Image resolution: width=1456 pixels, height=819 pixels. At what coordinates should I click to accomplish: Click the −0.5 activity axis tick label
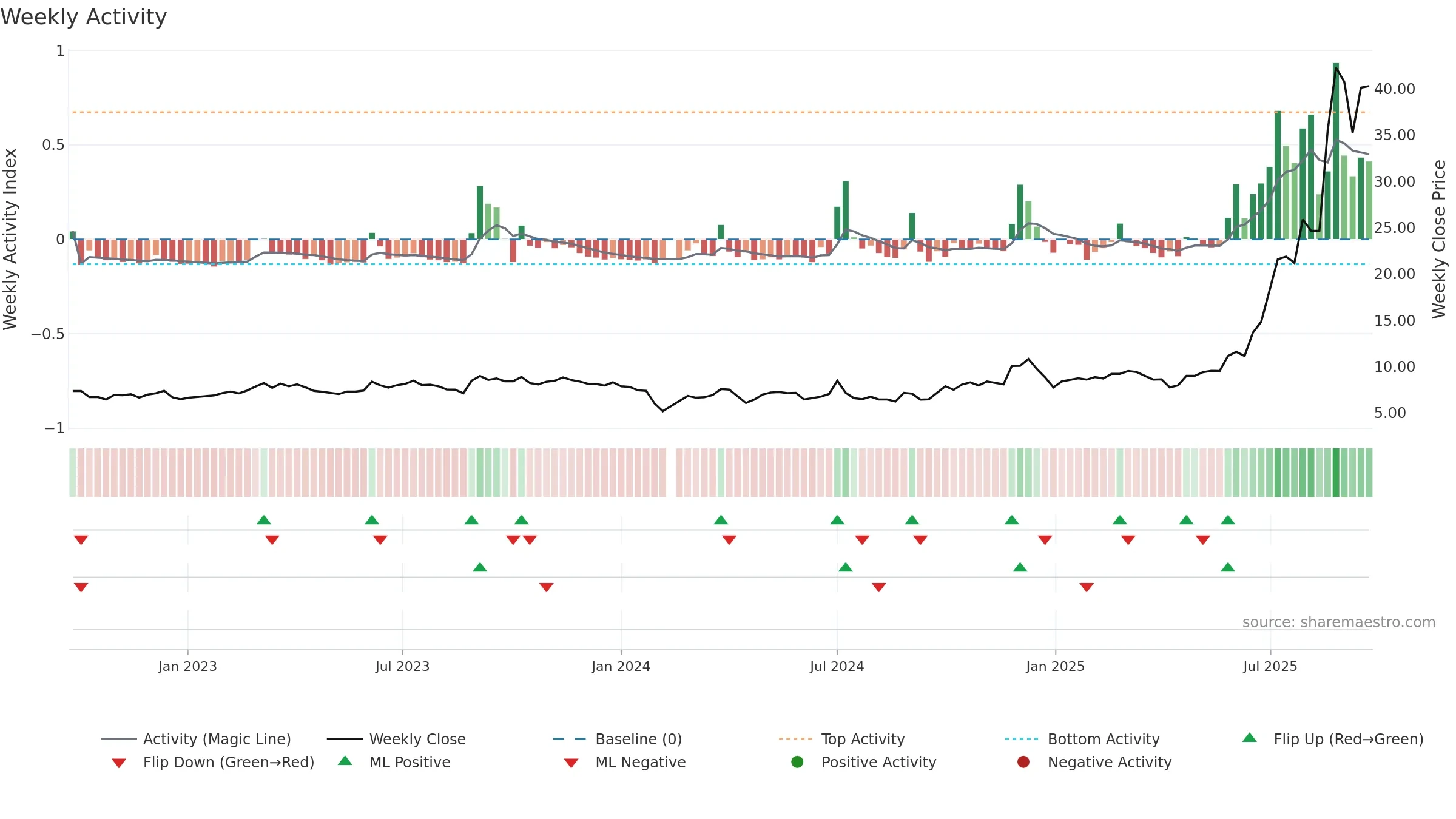47,334
